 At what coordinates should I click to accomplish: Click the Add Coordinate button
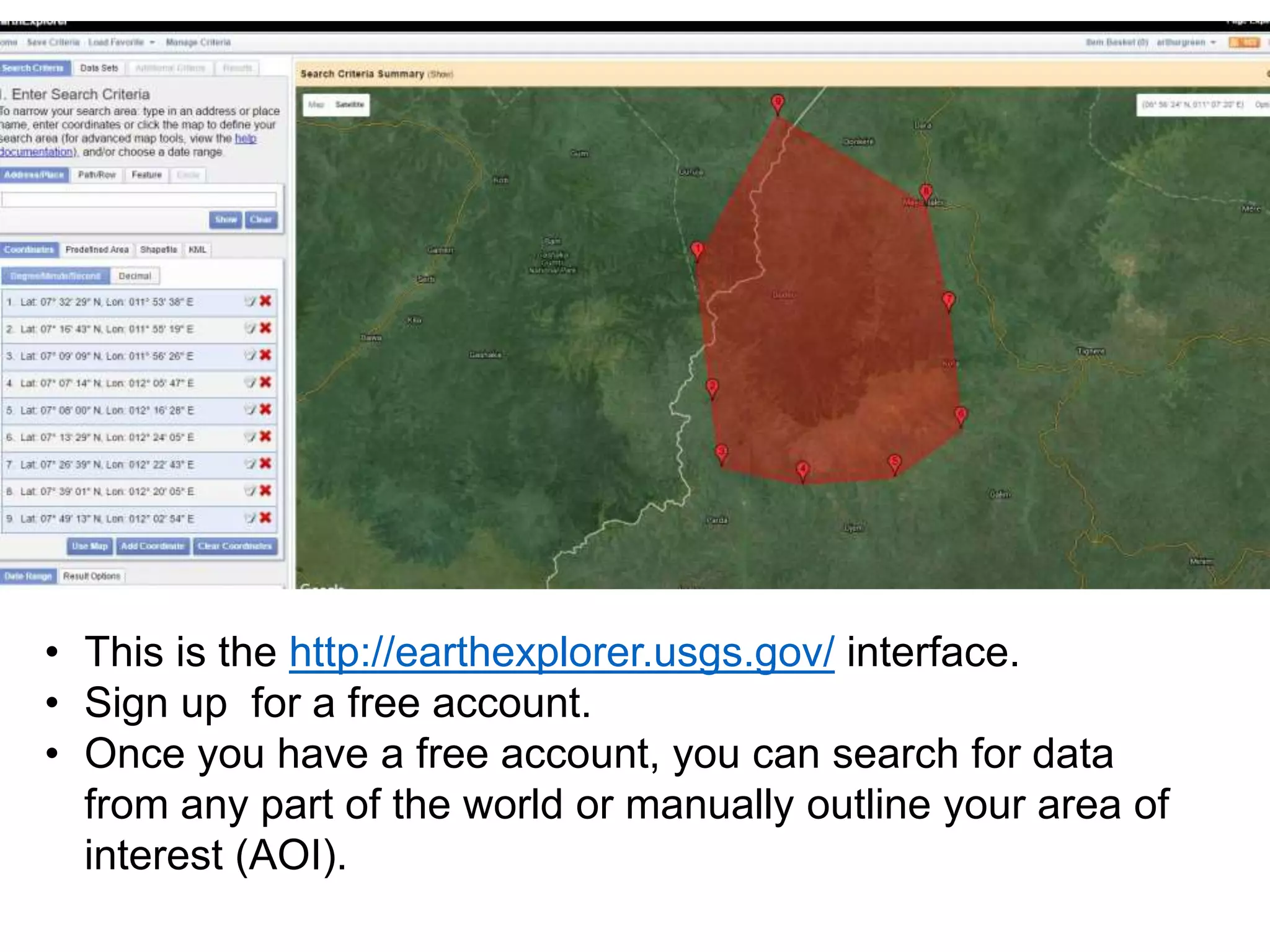[153, 546]
